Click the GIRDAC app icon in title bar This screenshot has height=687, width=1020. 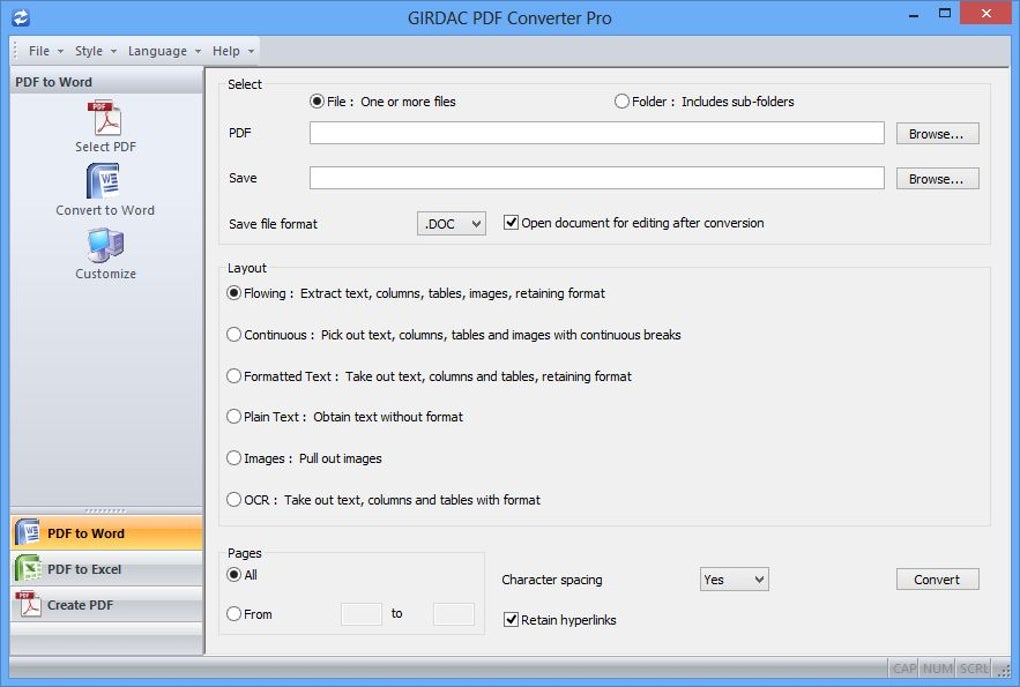pyautogui.click(x=21, y=17)
